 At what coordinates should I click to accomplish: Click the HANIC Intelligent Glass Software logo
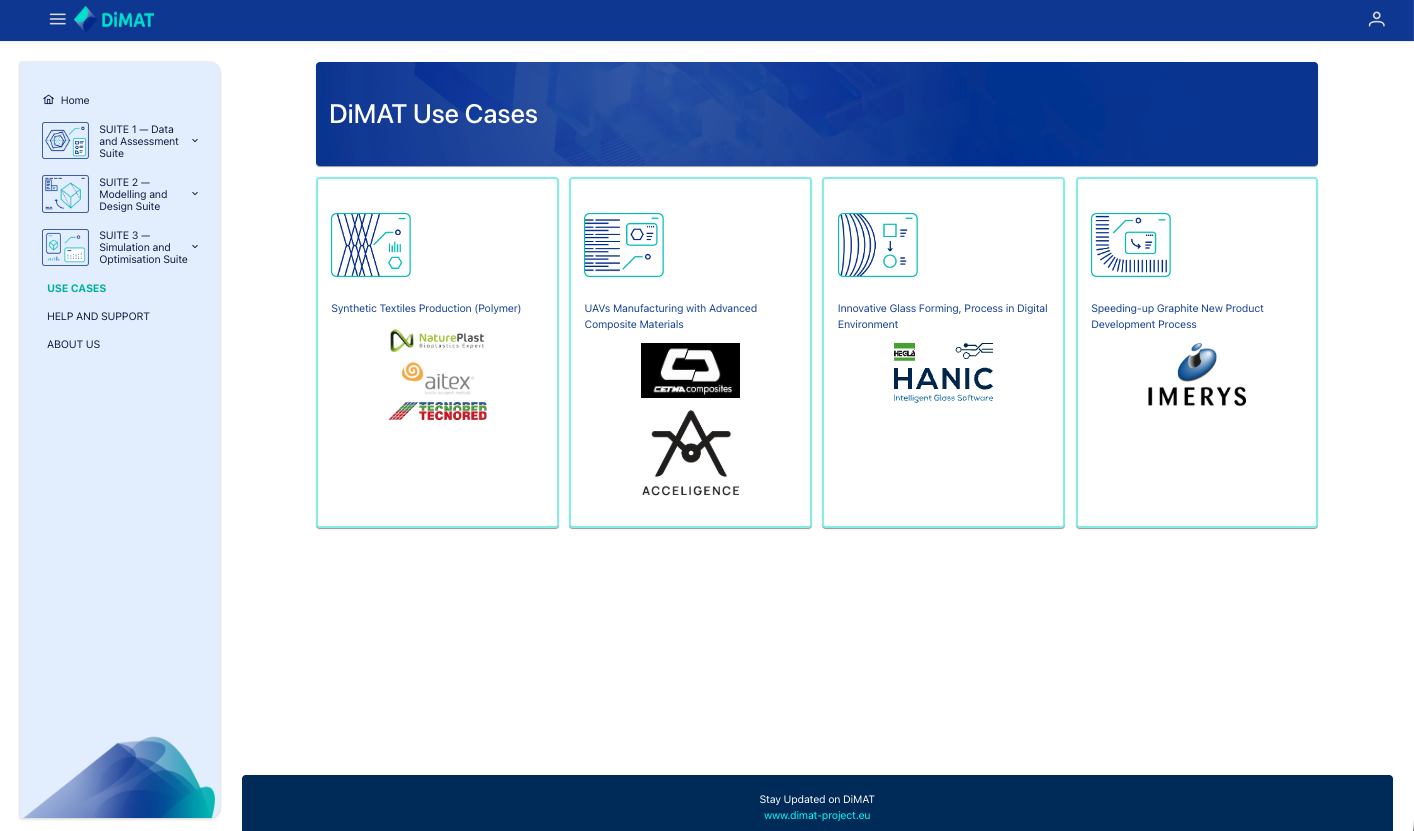click(x=943, y=372)
